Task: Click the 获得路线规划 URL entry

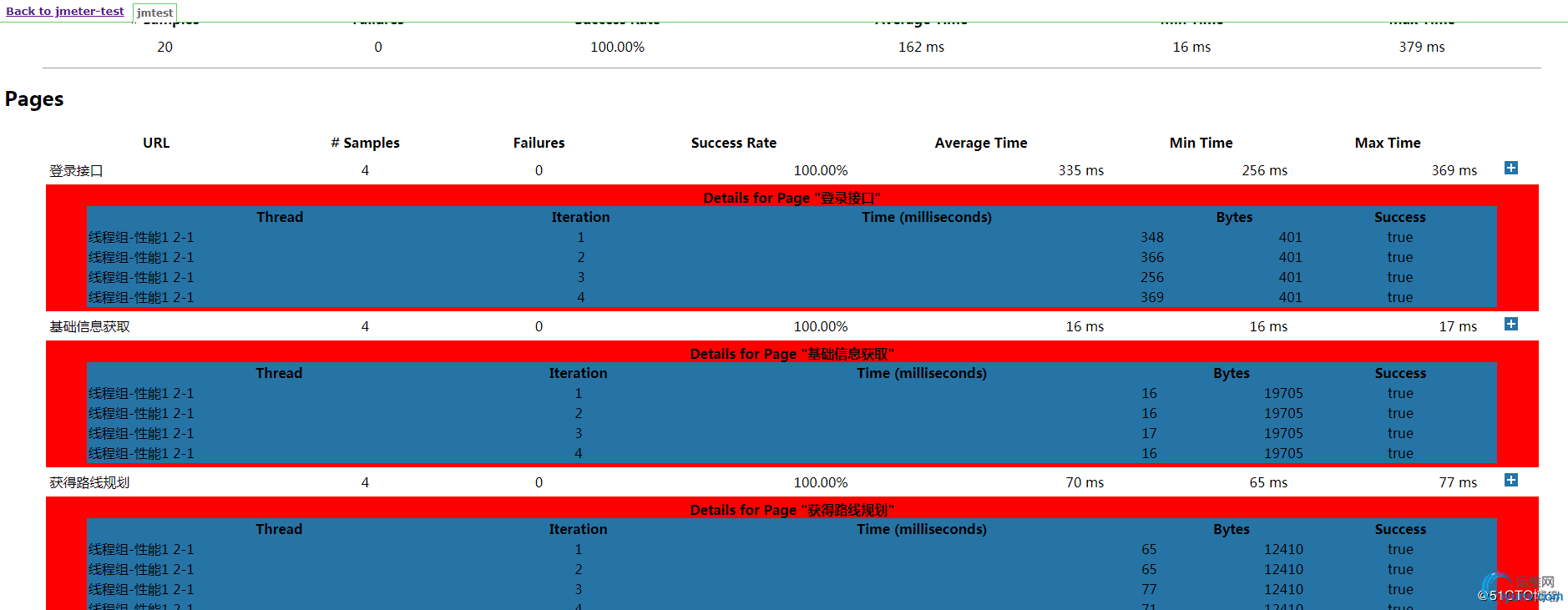Action: pyautogui.click(x=89, y=483)
